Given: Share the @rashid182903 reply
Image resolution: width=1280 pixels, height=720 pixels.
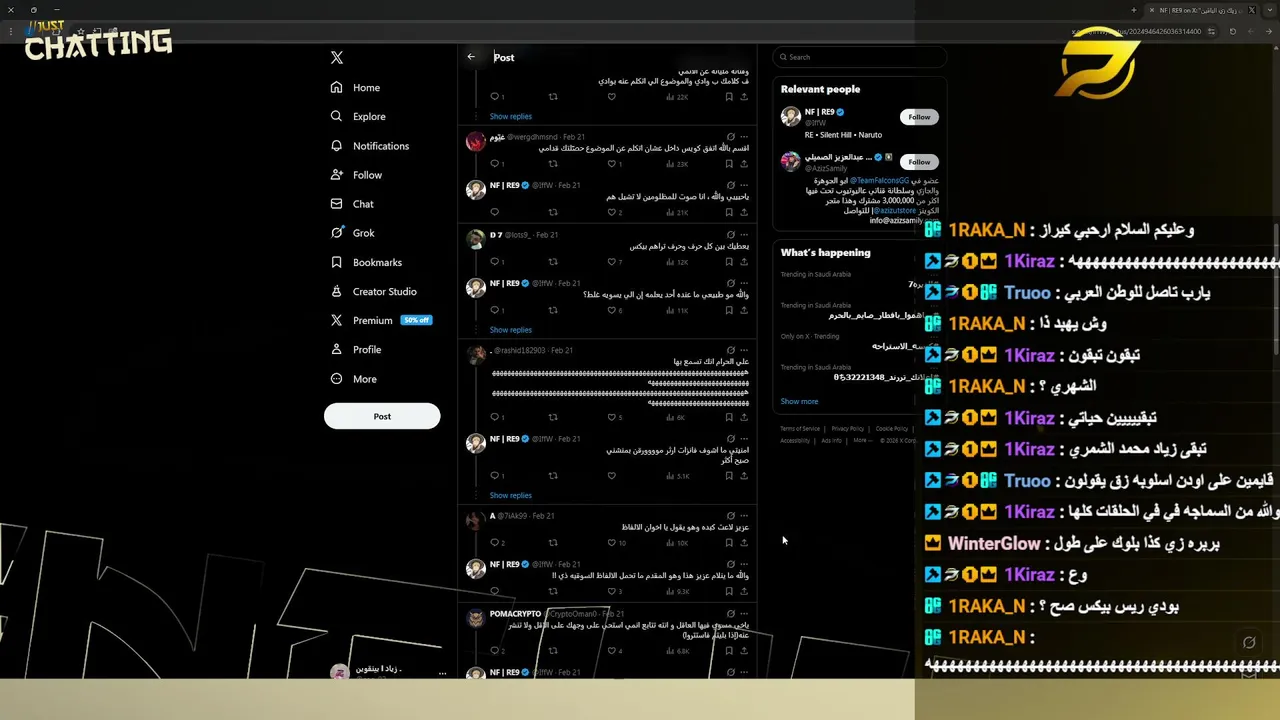Looking at the screenshot, I should [x=744, y=418].
